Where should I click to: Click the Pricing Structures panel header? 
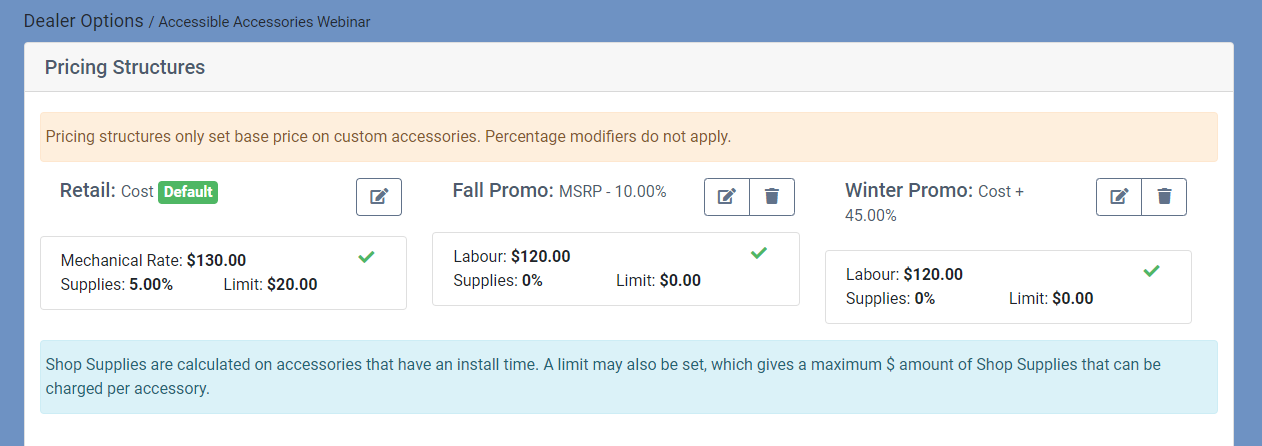click(x=629, y=68)
